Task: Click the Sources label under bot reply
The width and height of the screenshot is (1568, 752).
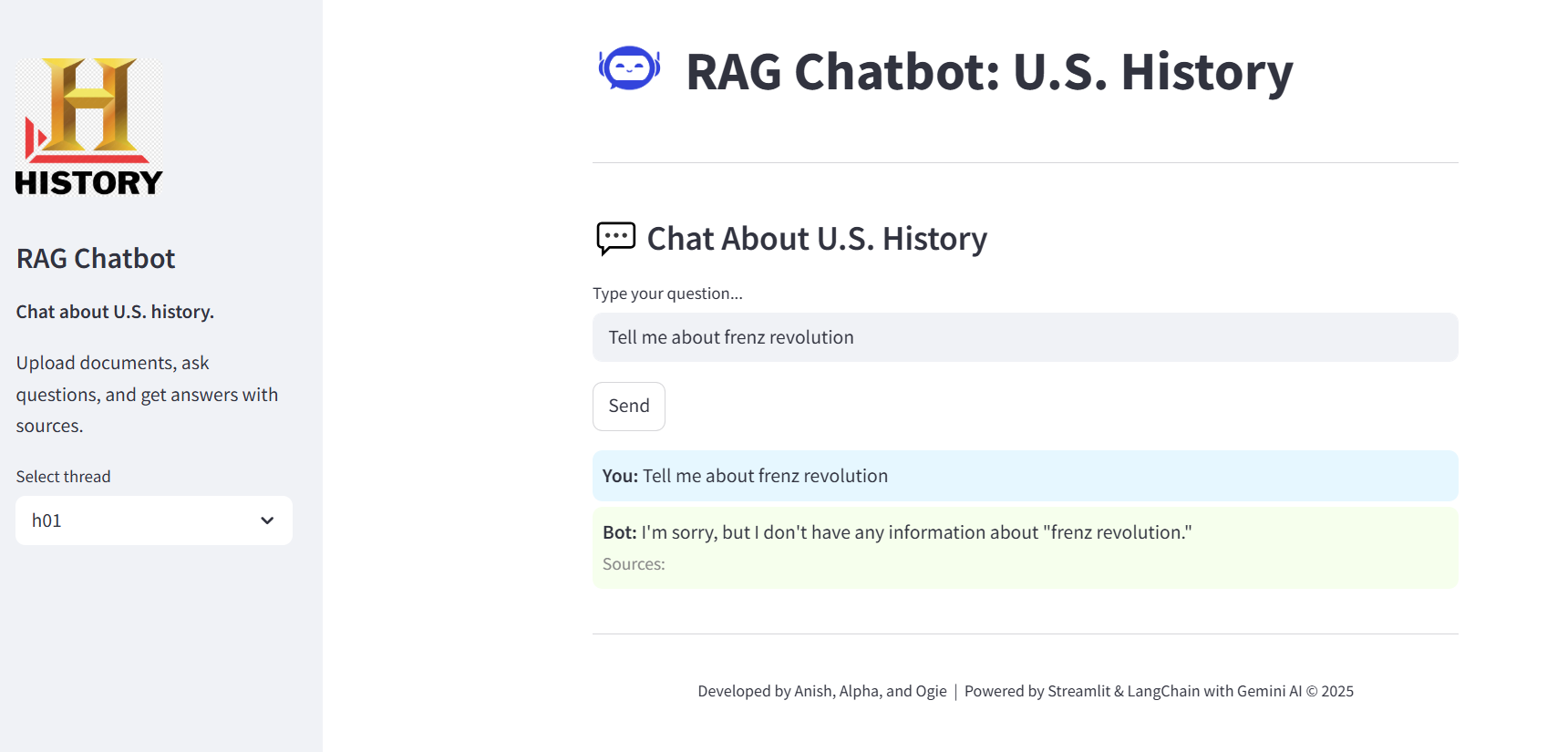Action: [634, 564]
